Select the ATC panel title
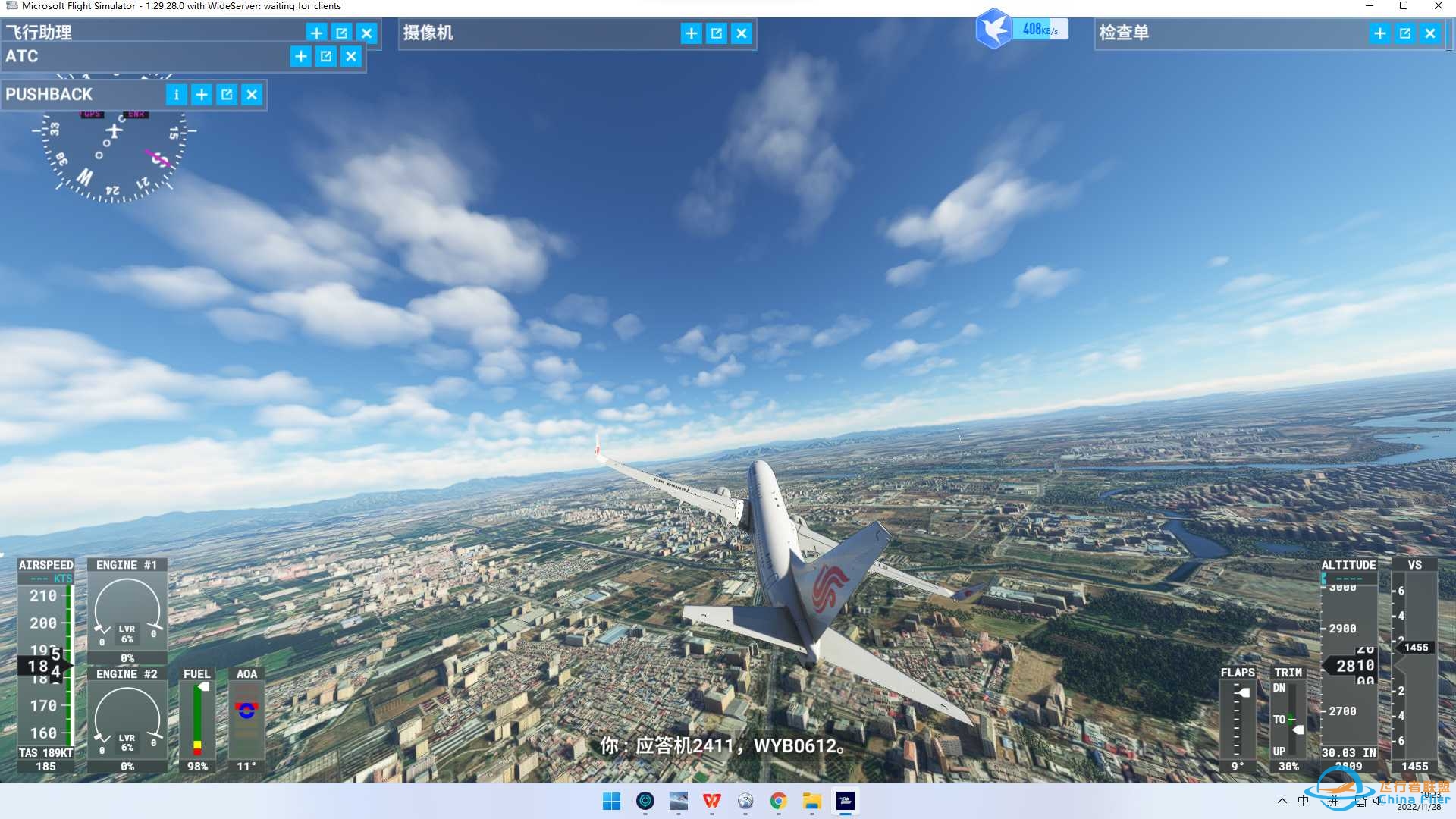Image resolution: width=1456 pixels, height=819 pixels. (x=21, y=56)
